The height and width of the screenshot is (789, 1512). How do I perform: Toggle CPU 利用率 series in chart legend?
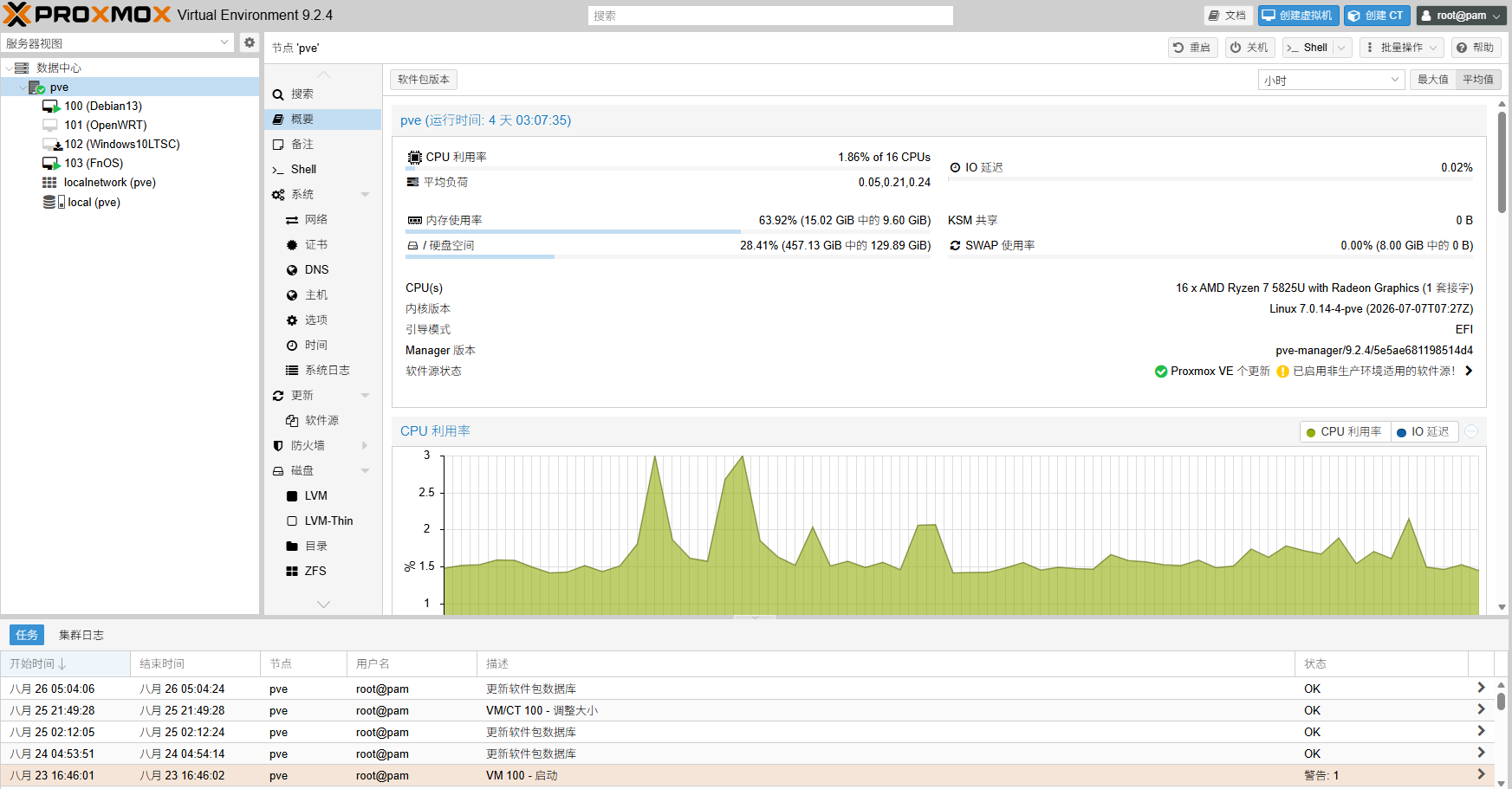1345,431
